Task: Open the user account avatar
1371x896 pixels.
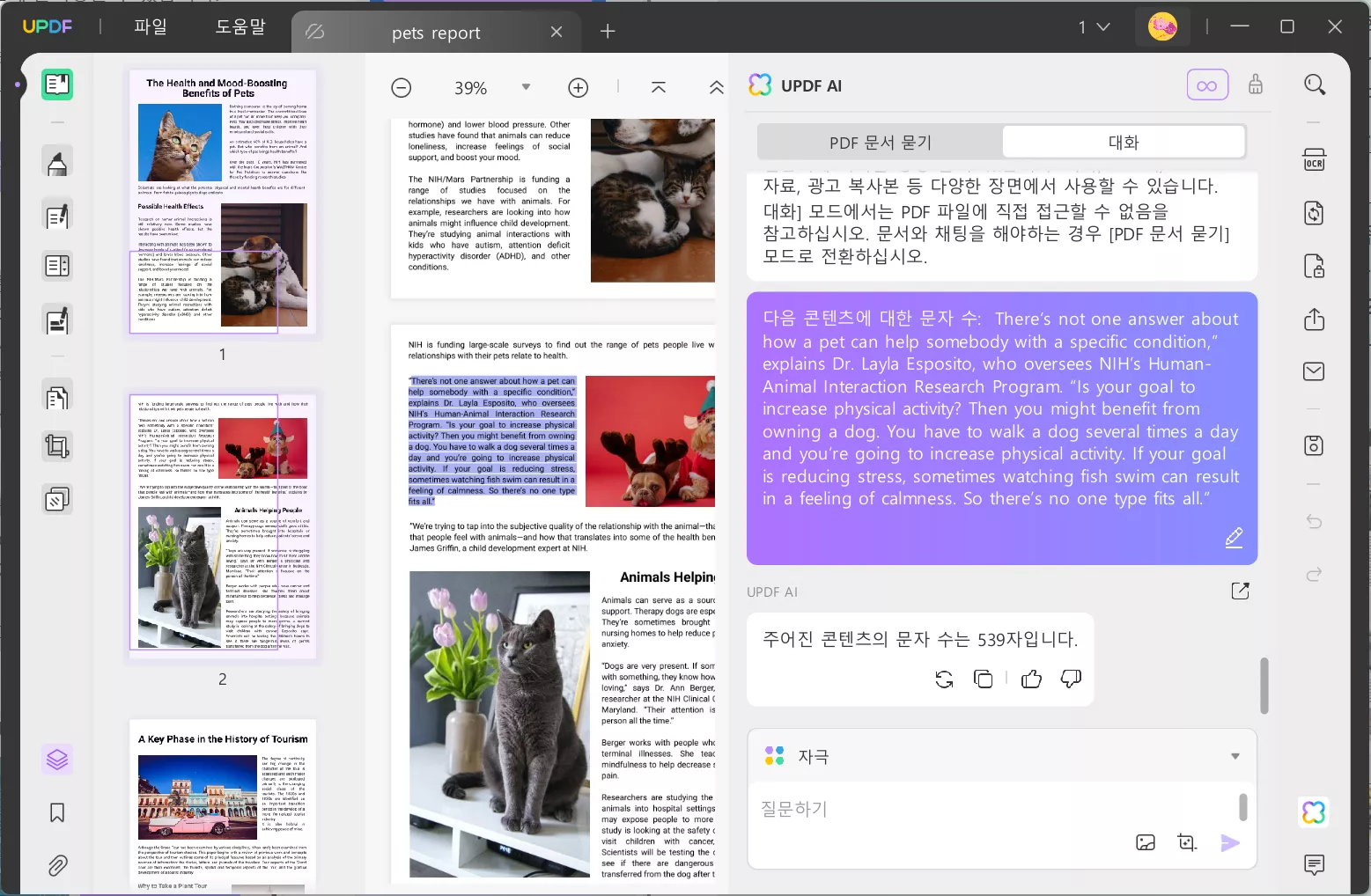Action: 1163,27
